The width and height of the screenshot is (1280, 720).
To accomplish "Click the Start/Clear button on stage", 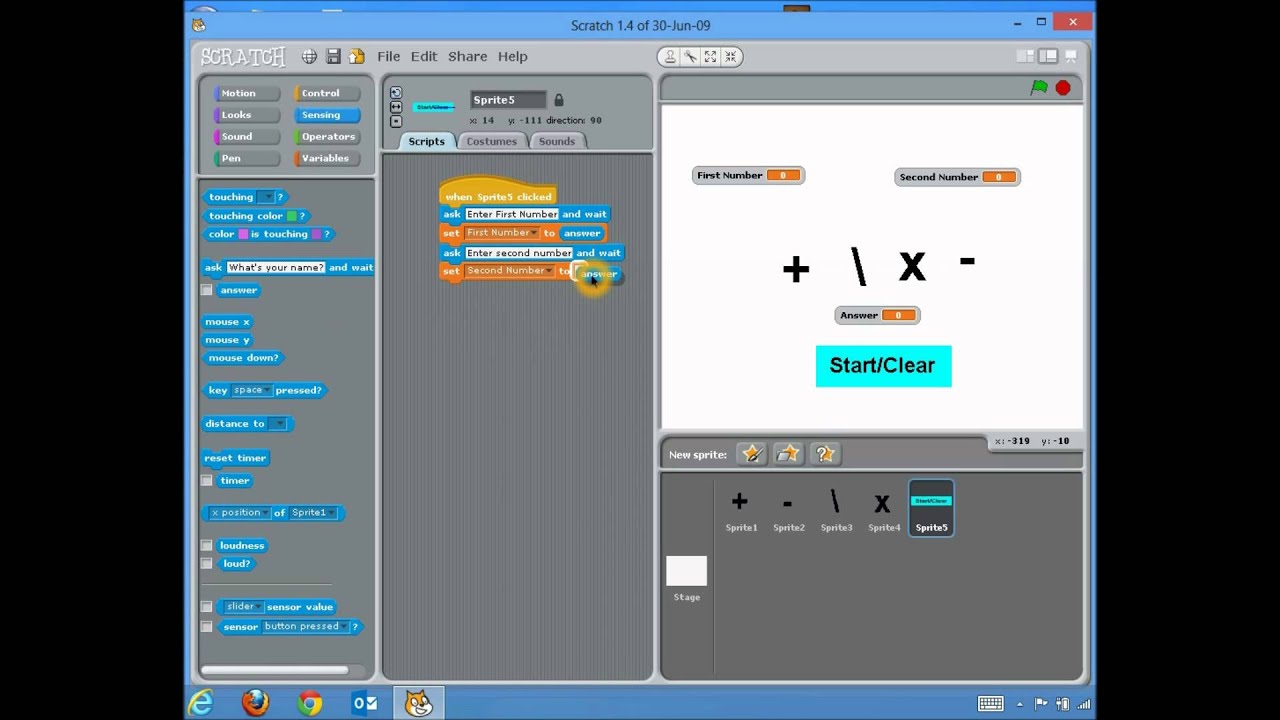I will click(883, 366).
